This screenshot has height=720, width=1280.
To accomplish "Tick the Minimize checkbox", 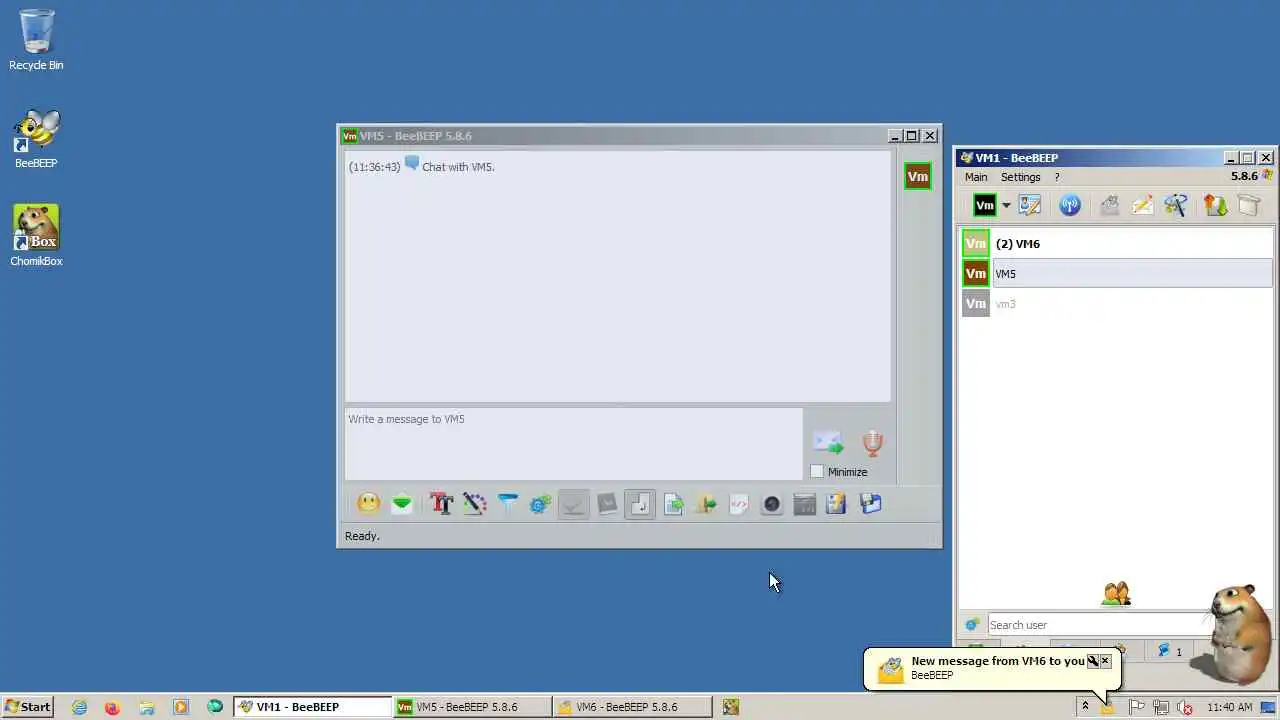I will (817, 471).
